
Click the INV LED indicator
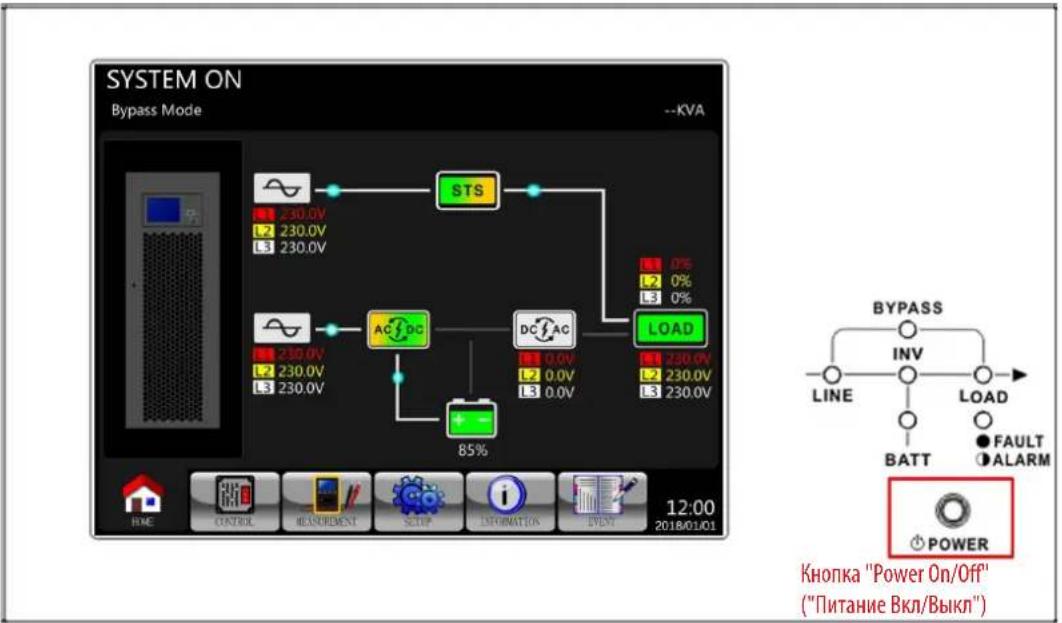coord(908,374)
